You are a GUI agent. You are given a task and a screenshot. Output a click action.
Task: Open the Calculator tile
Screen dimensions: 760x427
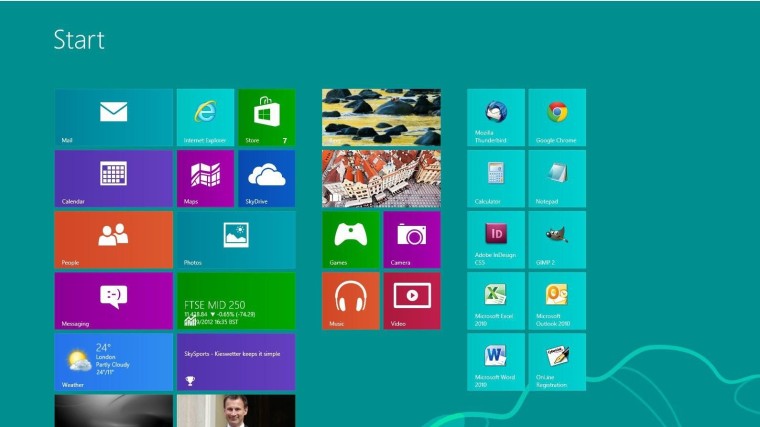tap(496, 178)
